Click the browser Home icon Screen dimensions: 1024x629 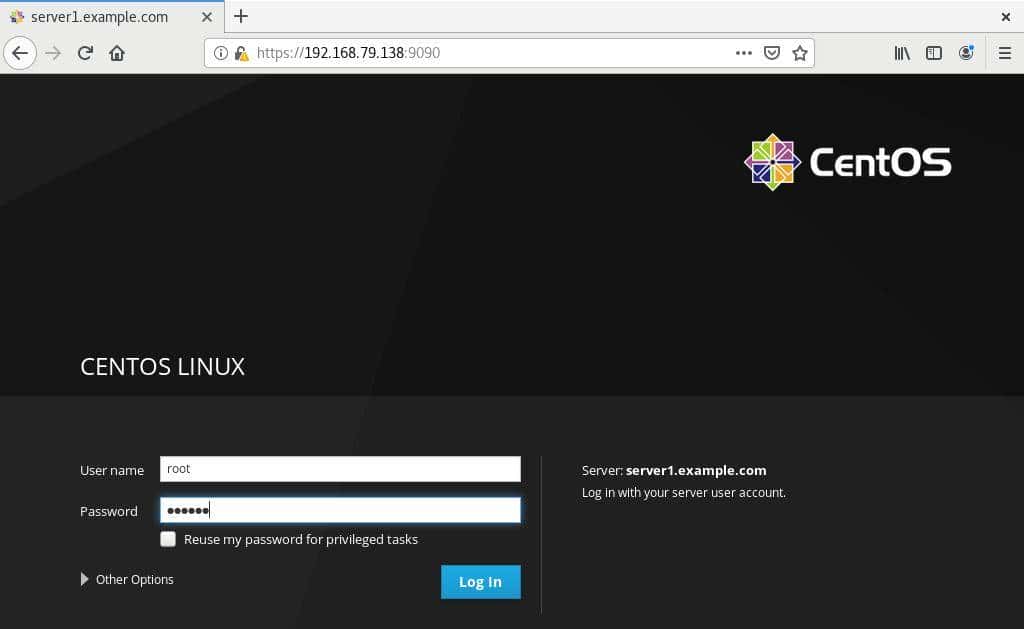(116, 53)
